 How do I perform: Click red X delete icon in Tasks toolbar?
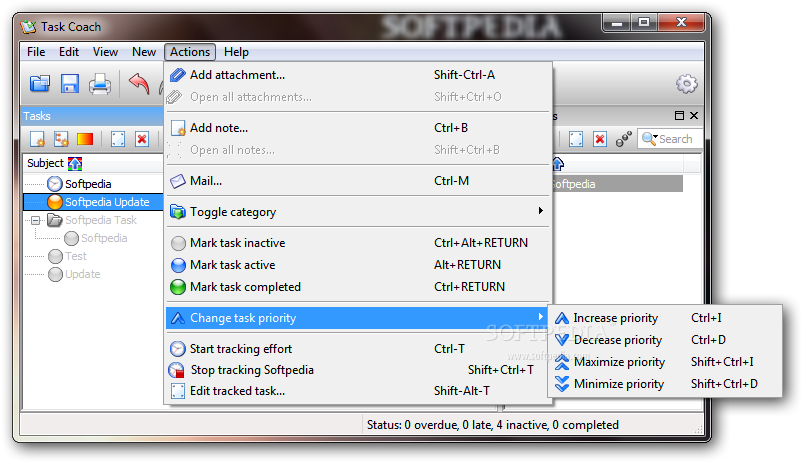(x=142, y=139)
